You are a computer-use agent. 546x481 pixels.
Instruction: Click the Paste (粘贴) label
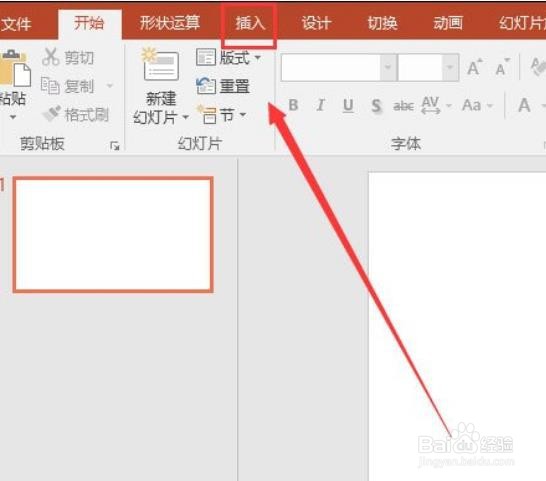point(13,99)
